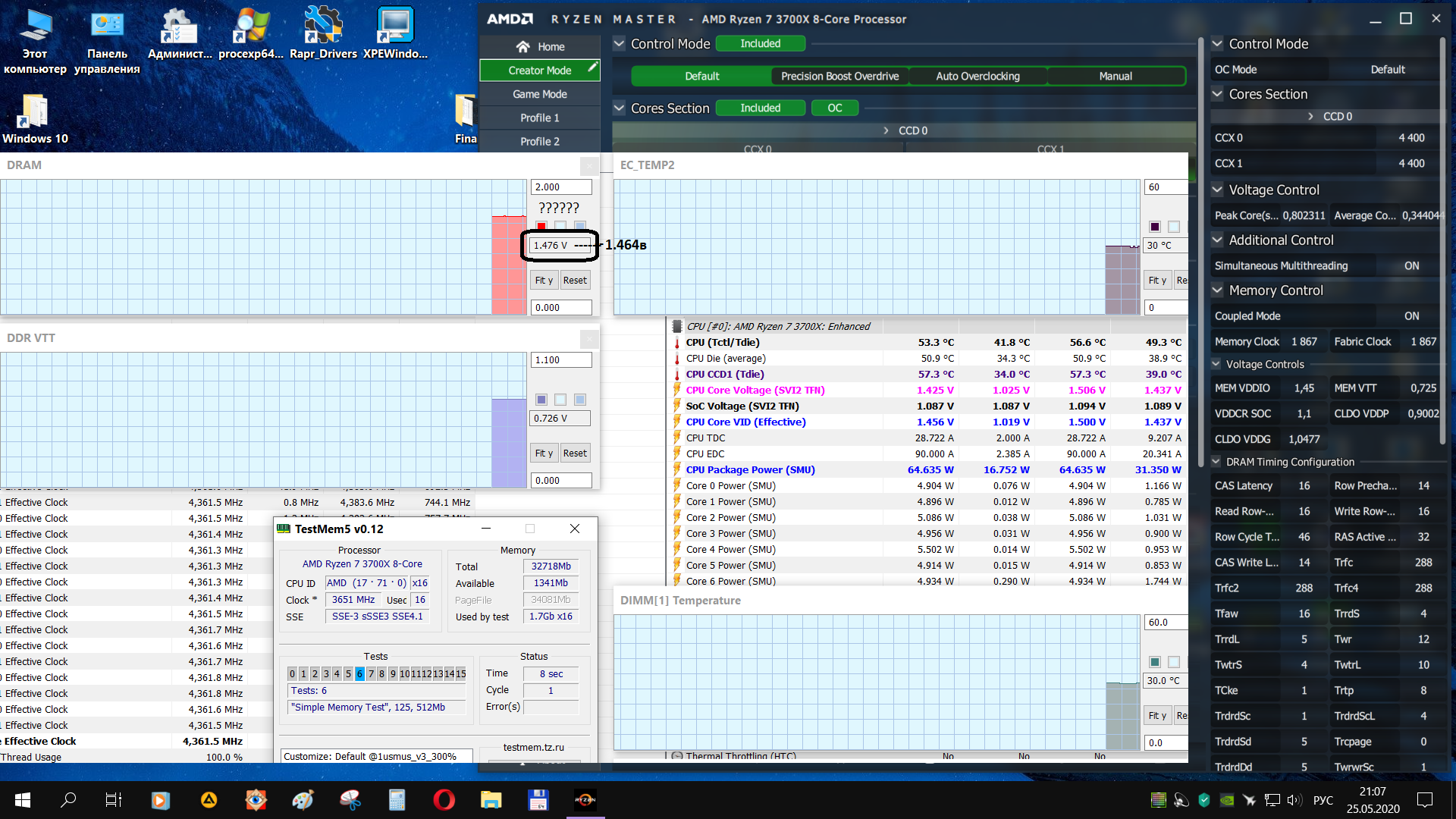Toggle the Cores Section Included button
This screenshot has height=819, width=1456.
tap(760, 108)
